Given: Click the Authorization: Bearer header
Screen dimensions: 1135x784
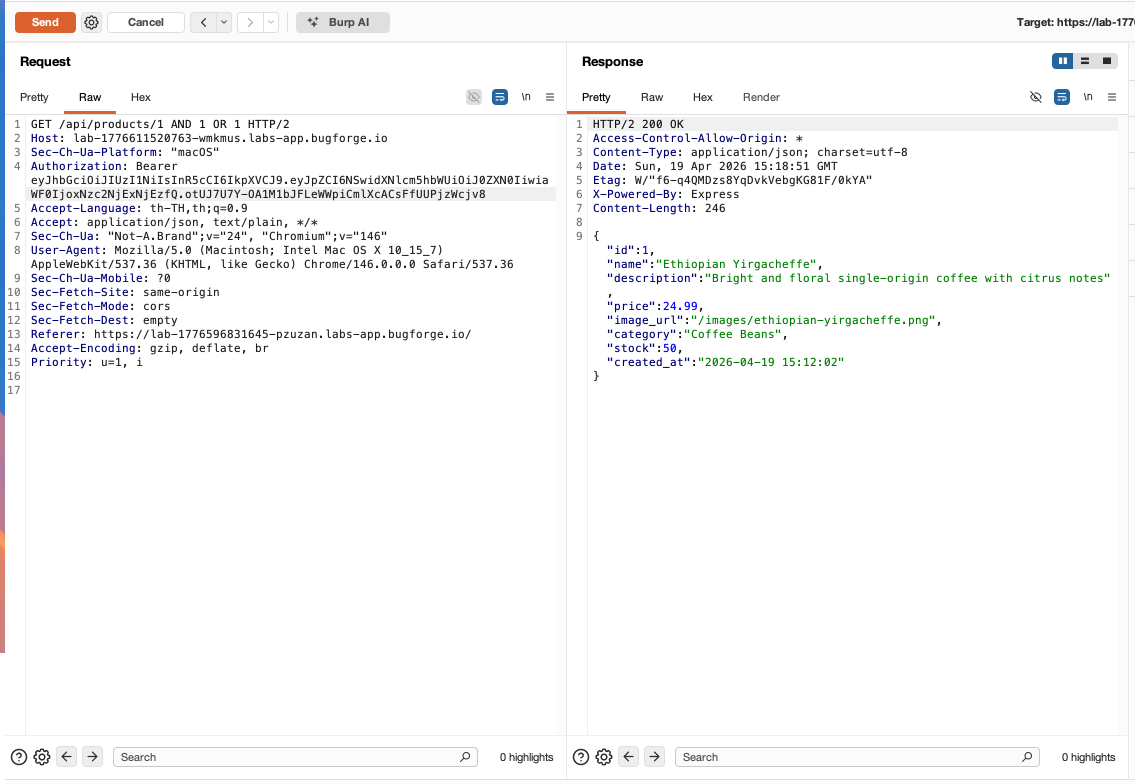Looking at the screenshot, I should point(104,167).
